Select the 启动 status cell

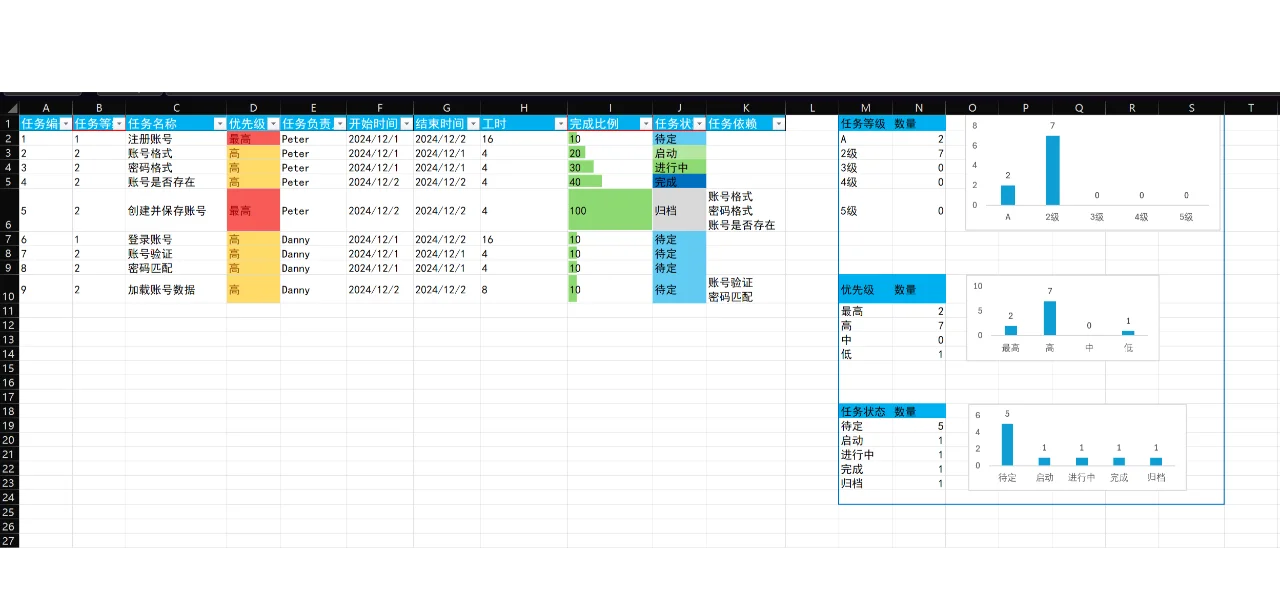coord(680,154)
